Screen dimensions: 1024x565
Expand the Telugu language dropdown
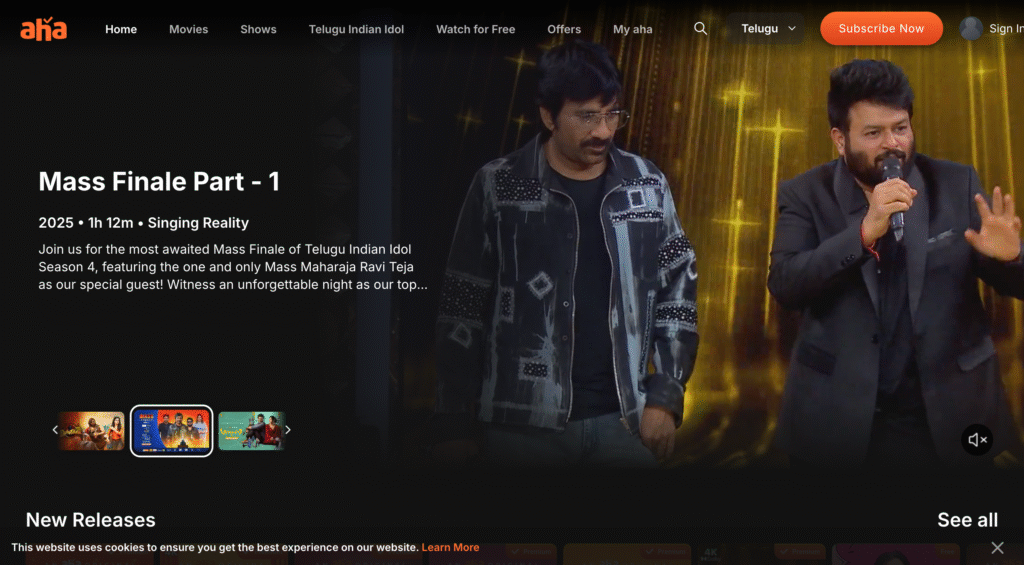[x=767, y=29]
